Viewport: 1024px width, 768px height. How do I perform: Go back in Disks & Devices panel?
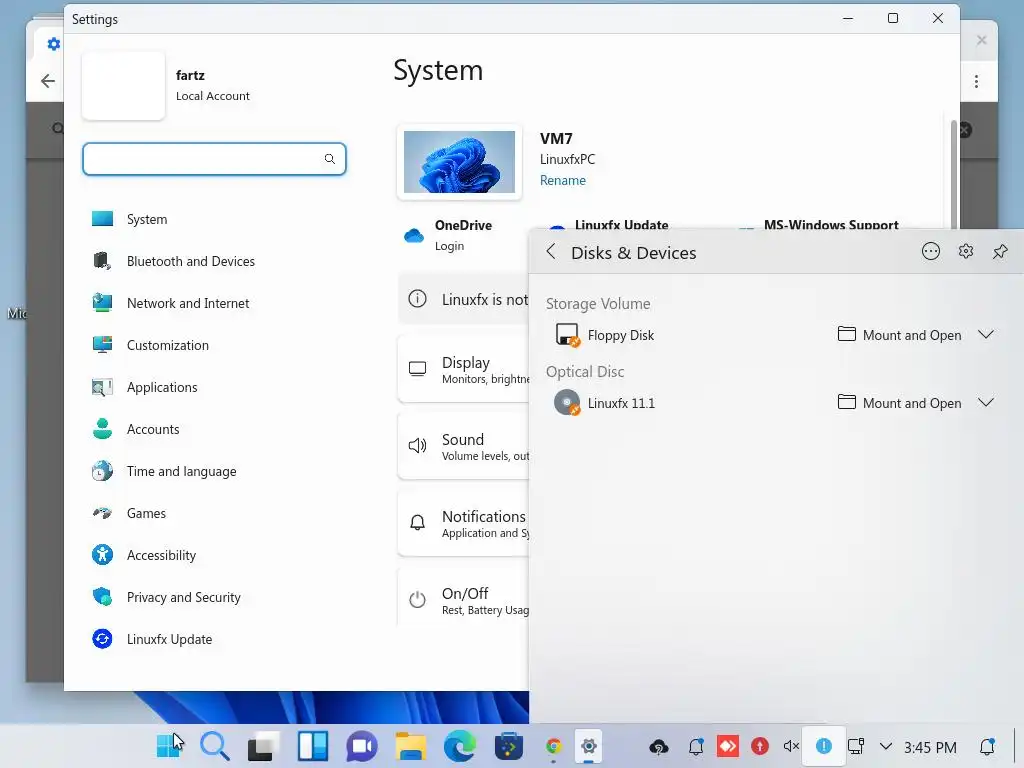point(551,252)
